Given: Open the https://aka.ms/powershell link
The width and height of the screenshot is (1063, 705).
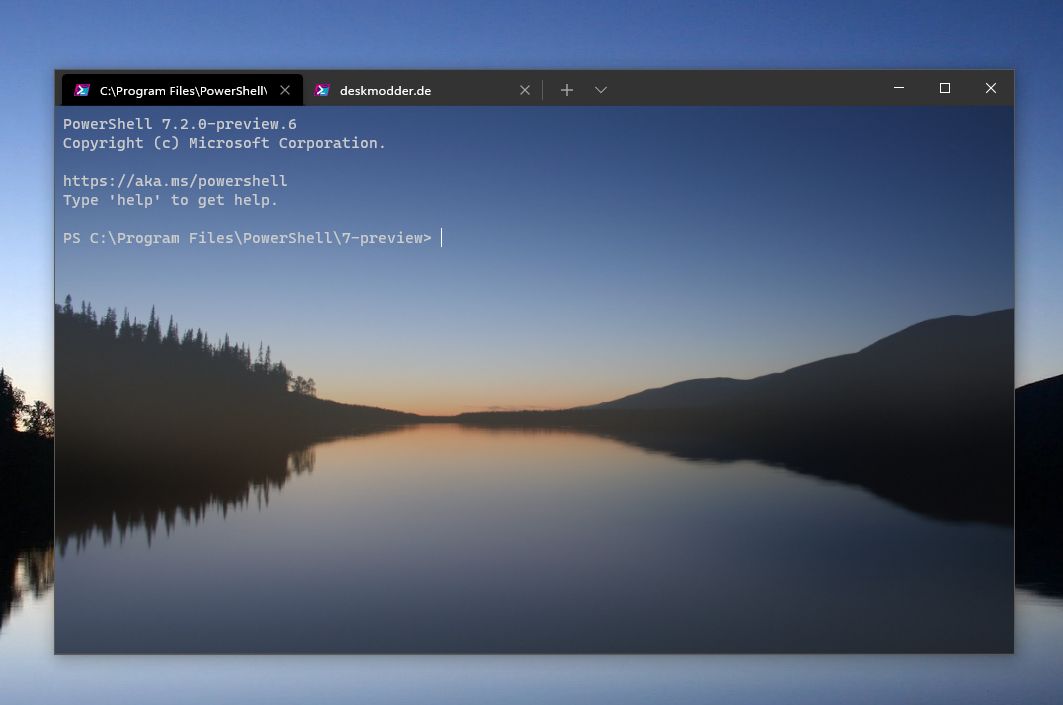Looking at the screenshot, I should (x=175, y=181).
